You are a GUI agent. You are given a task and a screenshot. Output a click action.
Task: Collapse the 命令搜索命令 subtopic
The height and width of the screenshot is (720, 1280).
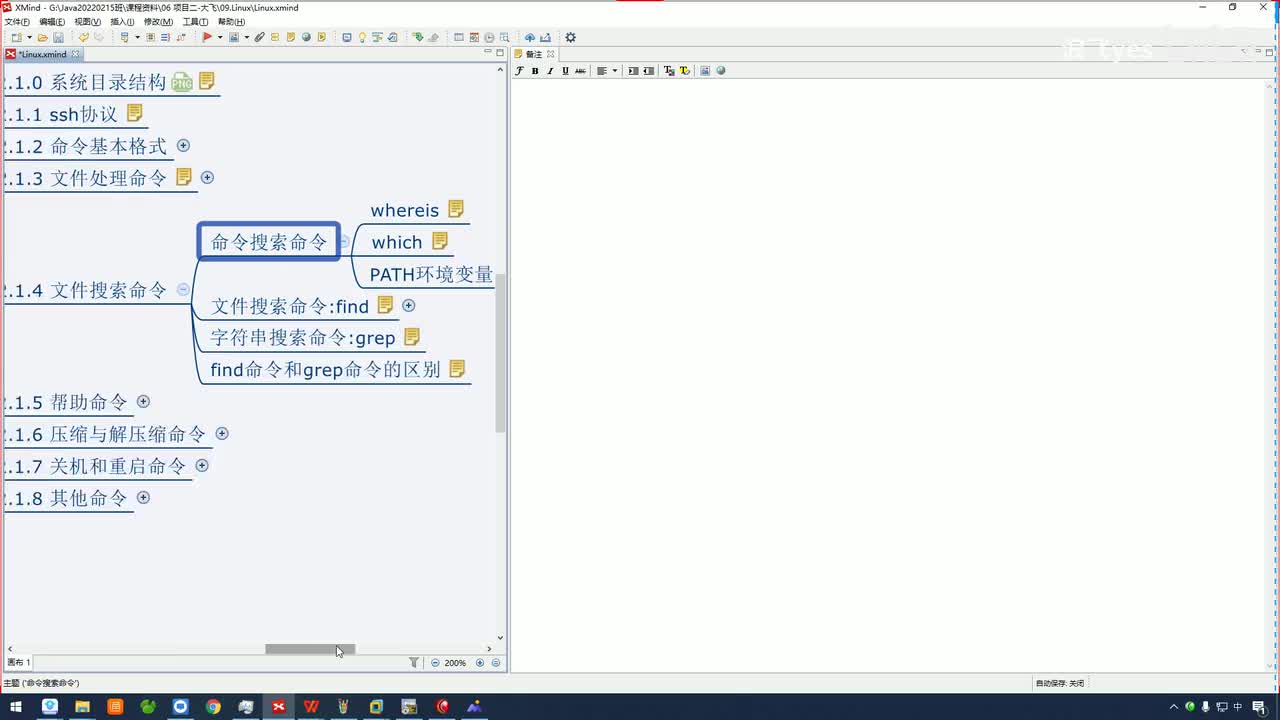344,241
